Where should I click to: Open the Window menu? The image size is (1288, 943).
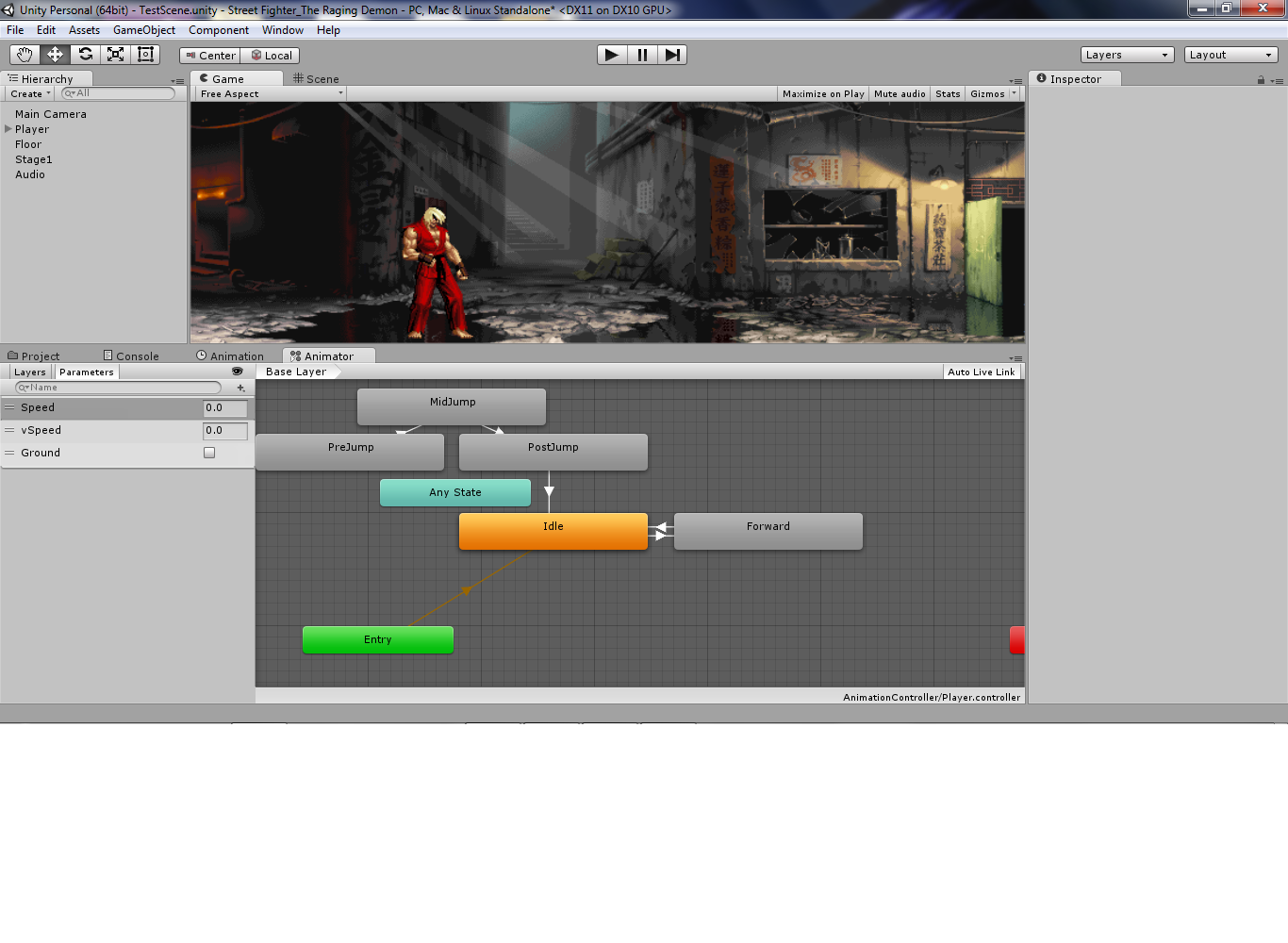[x=283, y=30]
